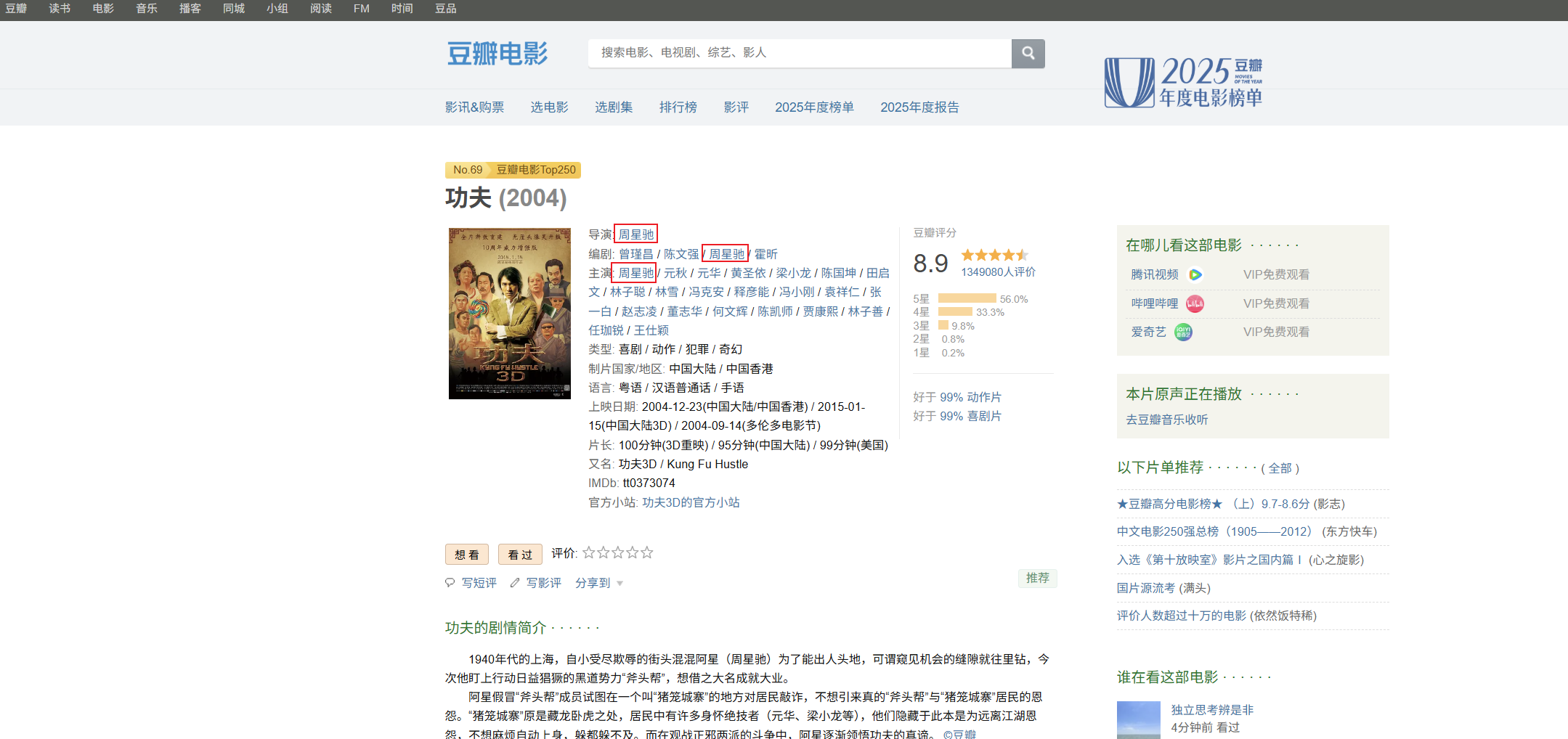The width and height of the screenshot is (1568, 739).
Task: Open 中文电影250强总榜 list
Action: click(x=1215, y=531)
